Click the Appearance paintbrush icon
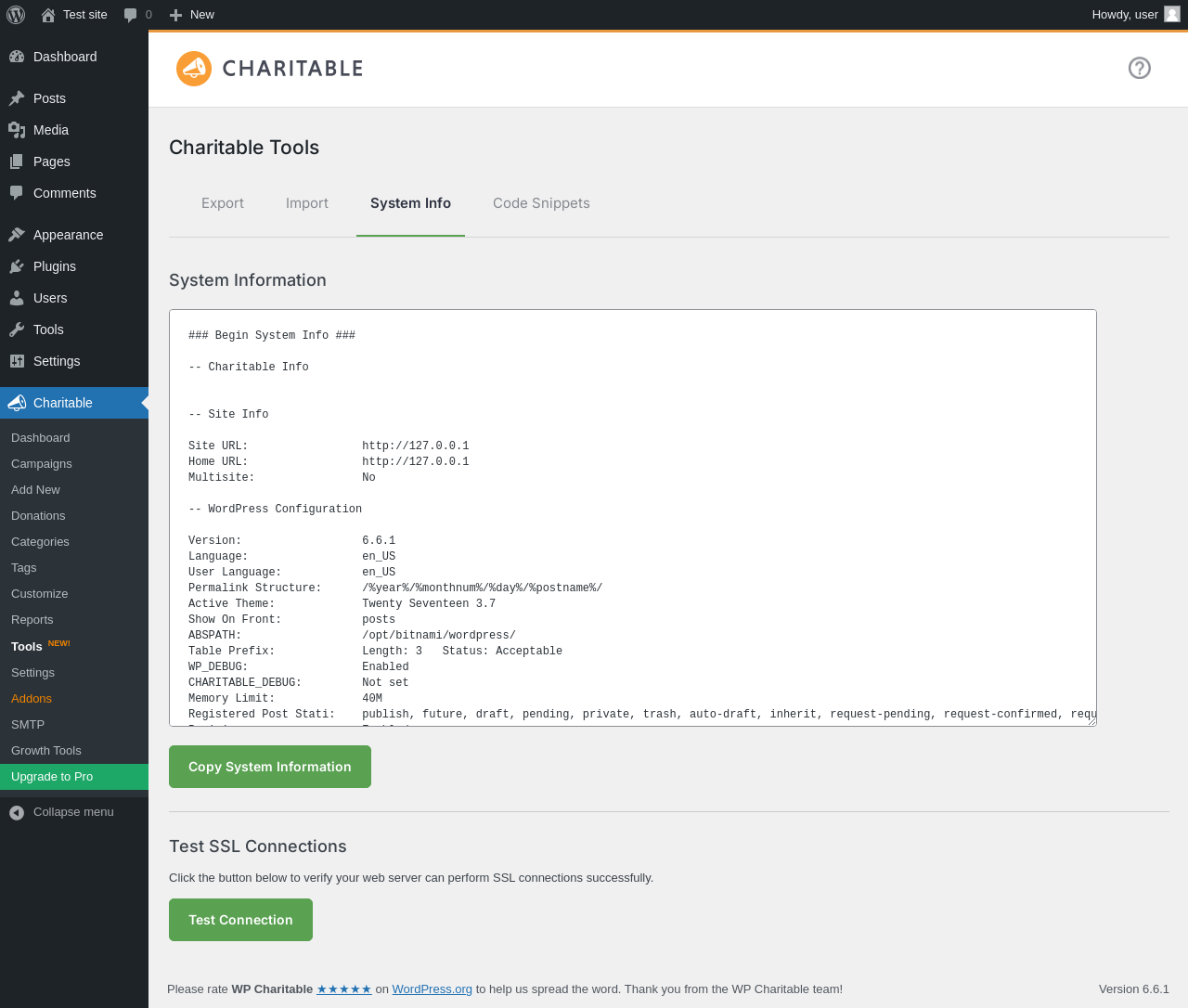The height and width of the screenshot is (1008, 1188). point(17,235)
